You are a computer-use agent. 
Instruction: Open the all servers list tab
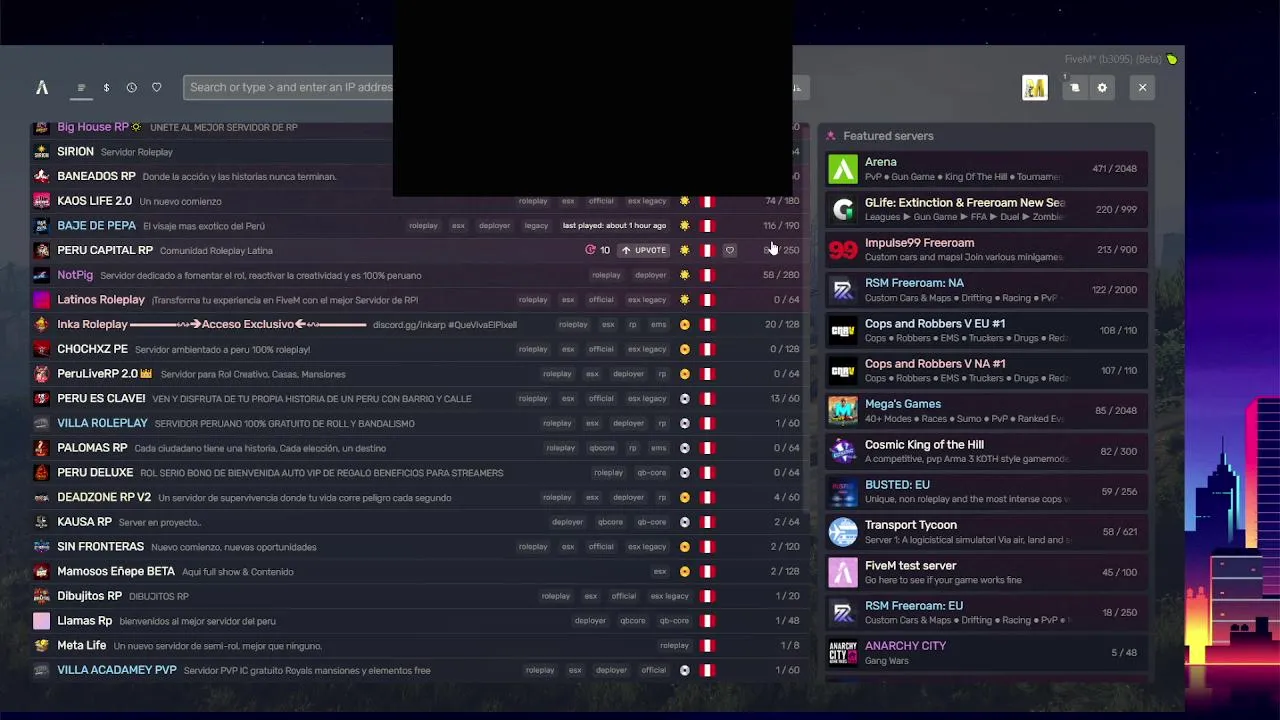[x=81, y=88]
